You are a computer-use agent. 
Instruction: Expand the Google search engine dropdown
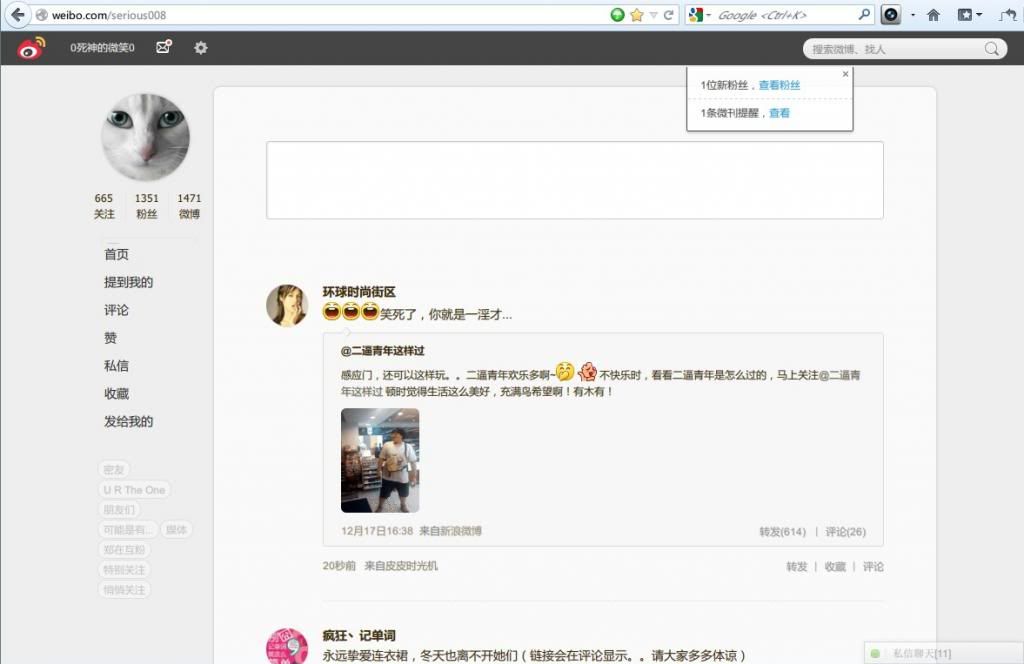pos(708,15)
